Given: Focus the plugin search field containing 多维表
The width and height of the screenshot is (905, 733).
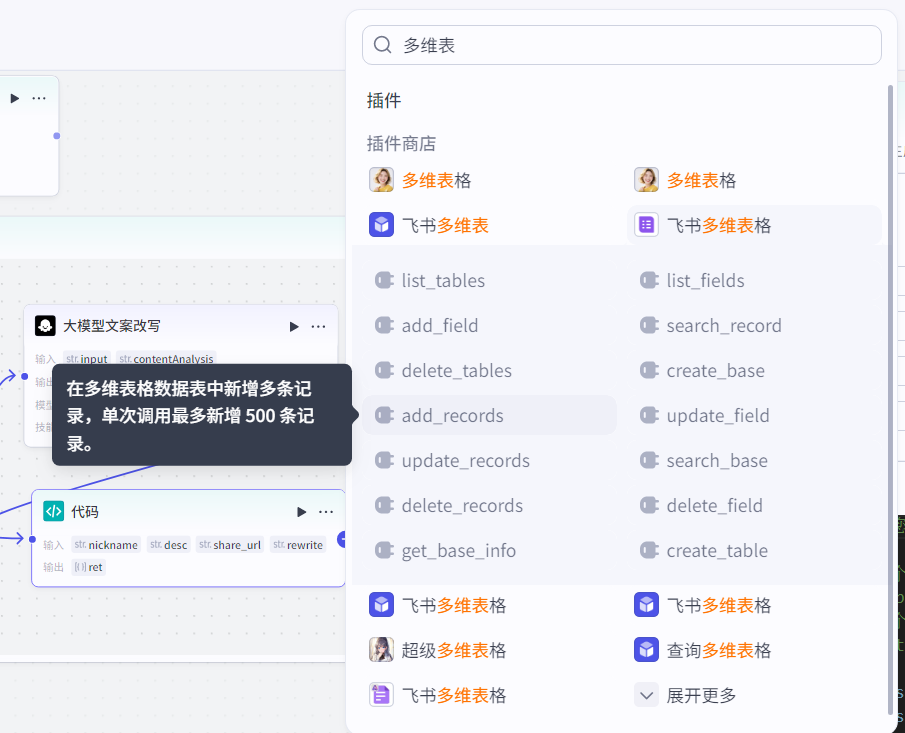Looking at the screenshot, I should (622, 45).
